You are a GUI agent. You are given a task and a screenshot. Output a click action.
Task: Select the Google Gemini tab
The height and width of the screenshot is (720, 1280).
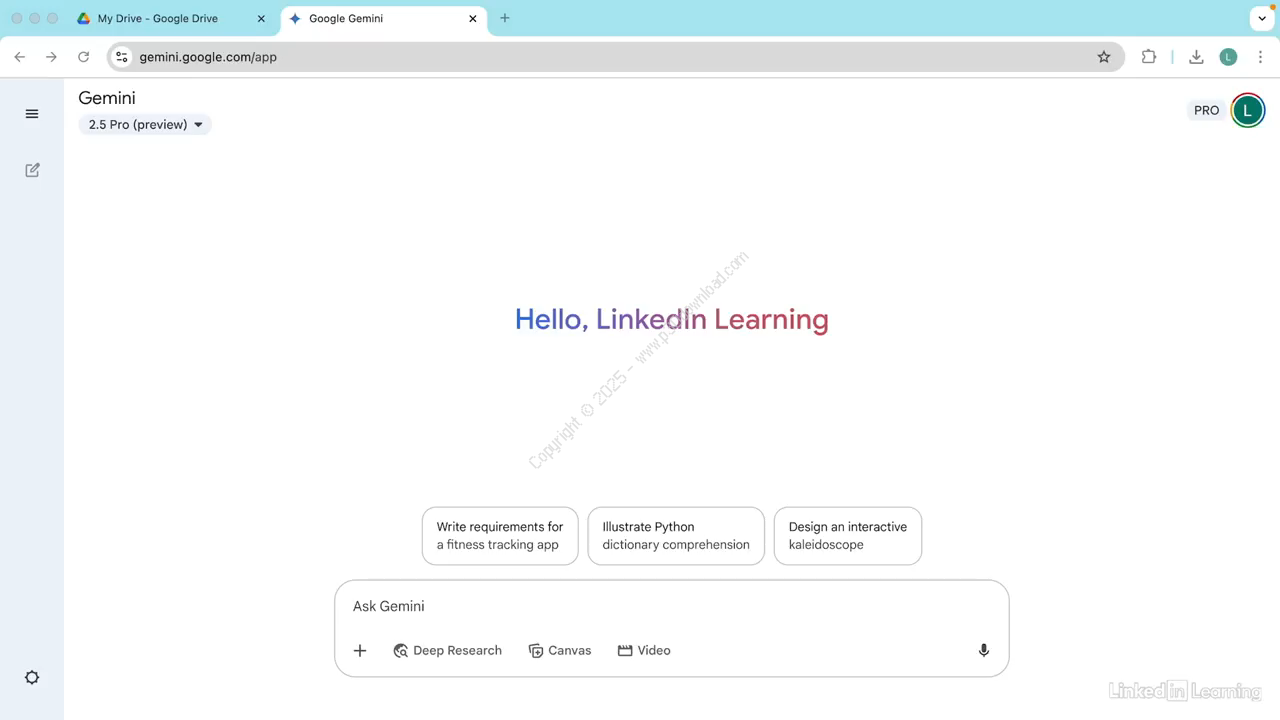tap(384, 19)
